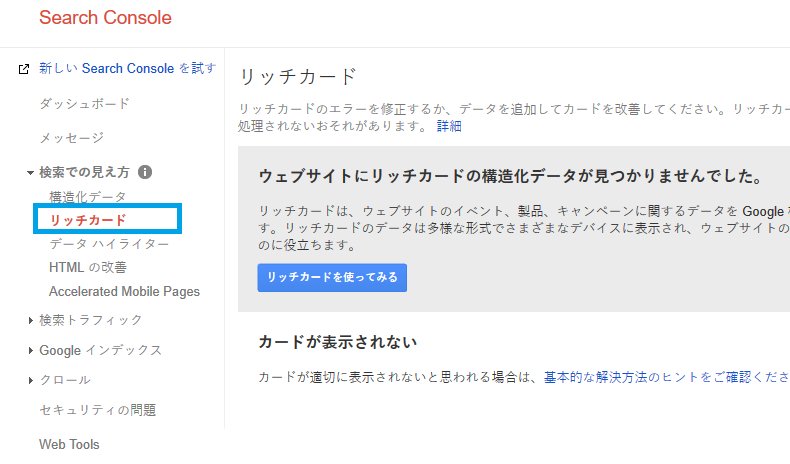Open 基本的な解決方法のヒント link
This screenshot has height=464, width=790.
[x=667, y=377]
